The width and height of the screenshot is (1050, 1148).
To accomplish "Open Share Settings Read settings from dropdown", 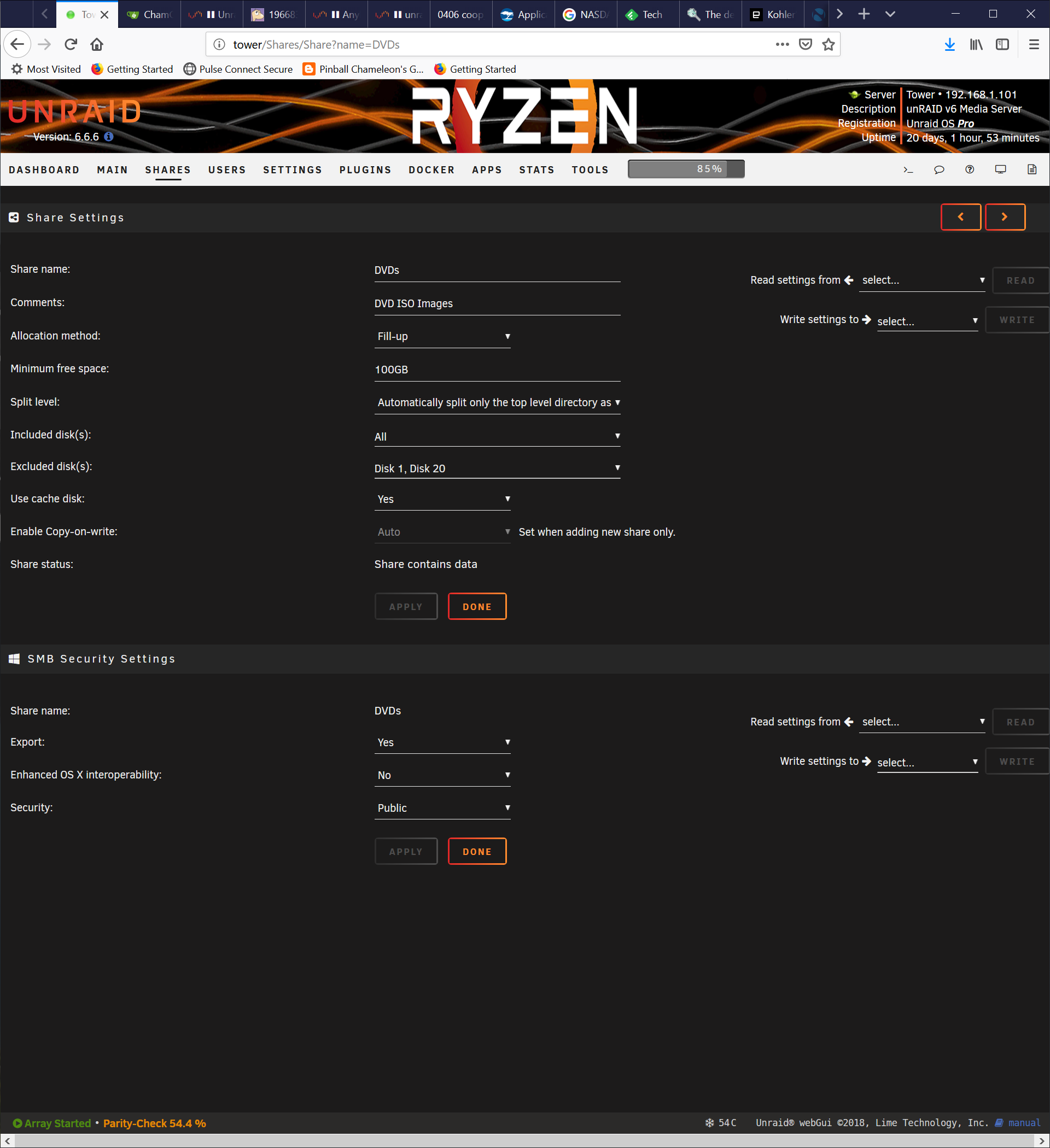I will [923, 280].
